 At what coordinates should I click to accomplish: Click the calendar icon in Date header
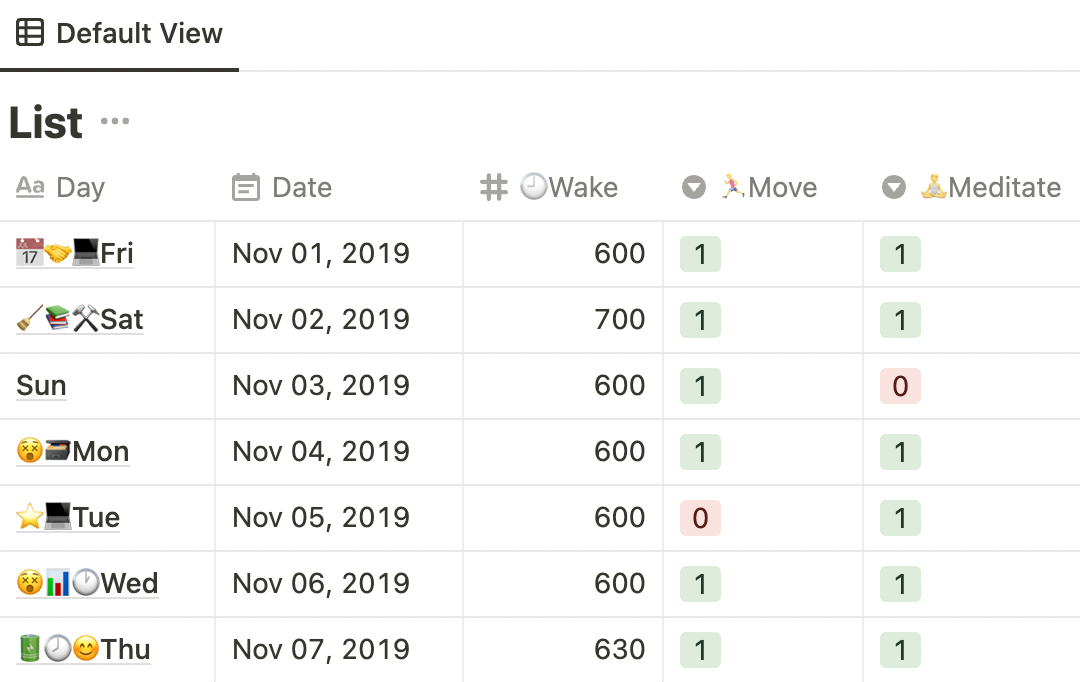point(246,187)
